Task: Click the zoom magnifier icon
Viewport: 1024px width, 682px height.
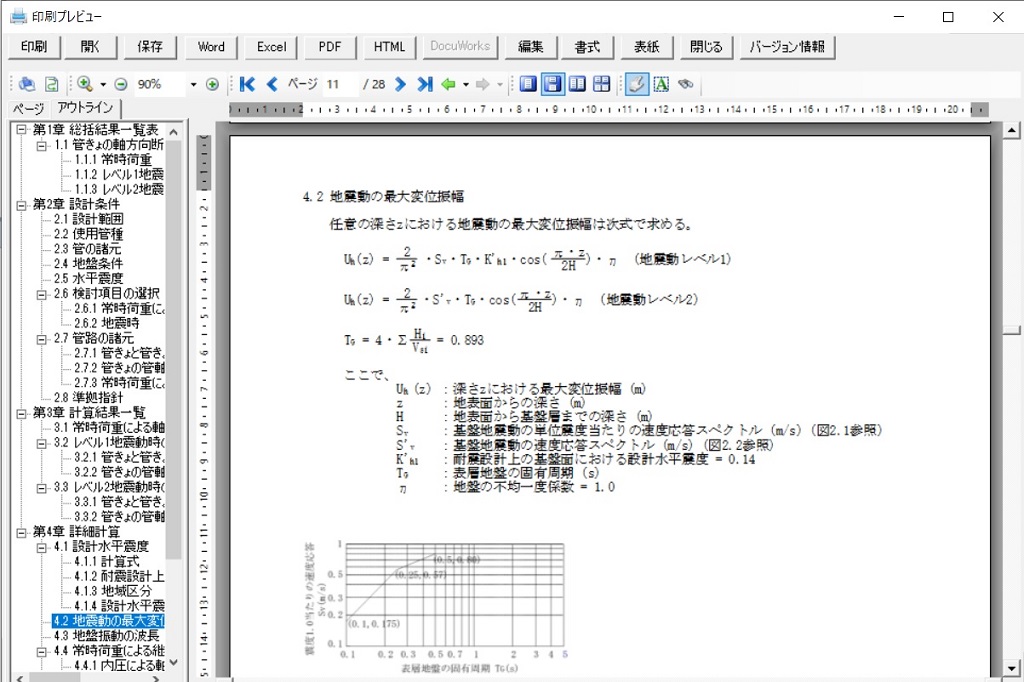Action: tap(85, 84)
